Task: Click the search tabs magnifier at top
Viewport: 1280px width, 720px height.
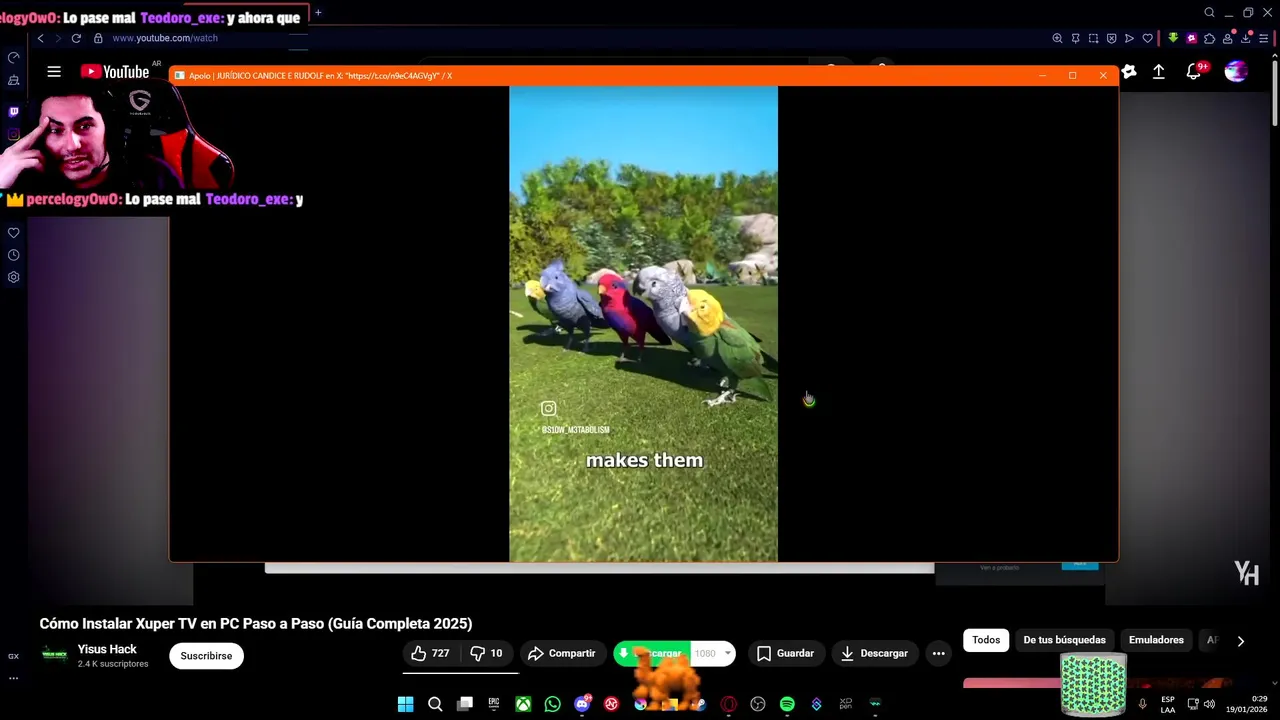Action: tap(1209, 13)
